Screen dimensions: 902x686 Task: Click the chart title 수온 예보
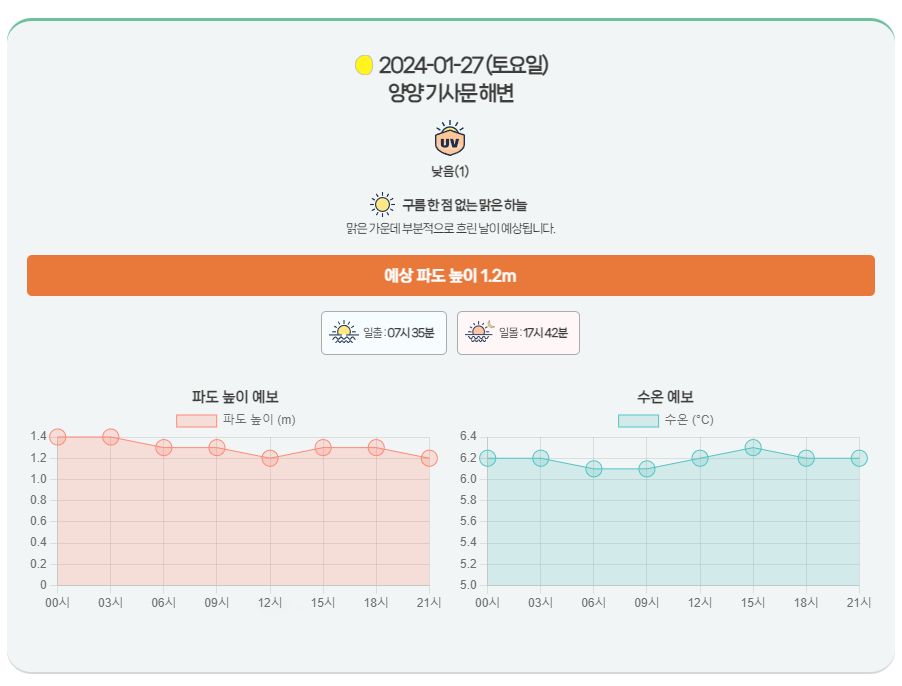(666, 397)
